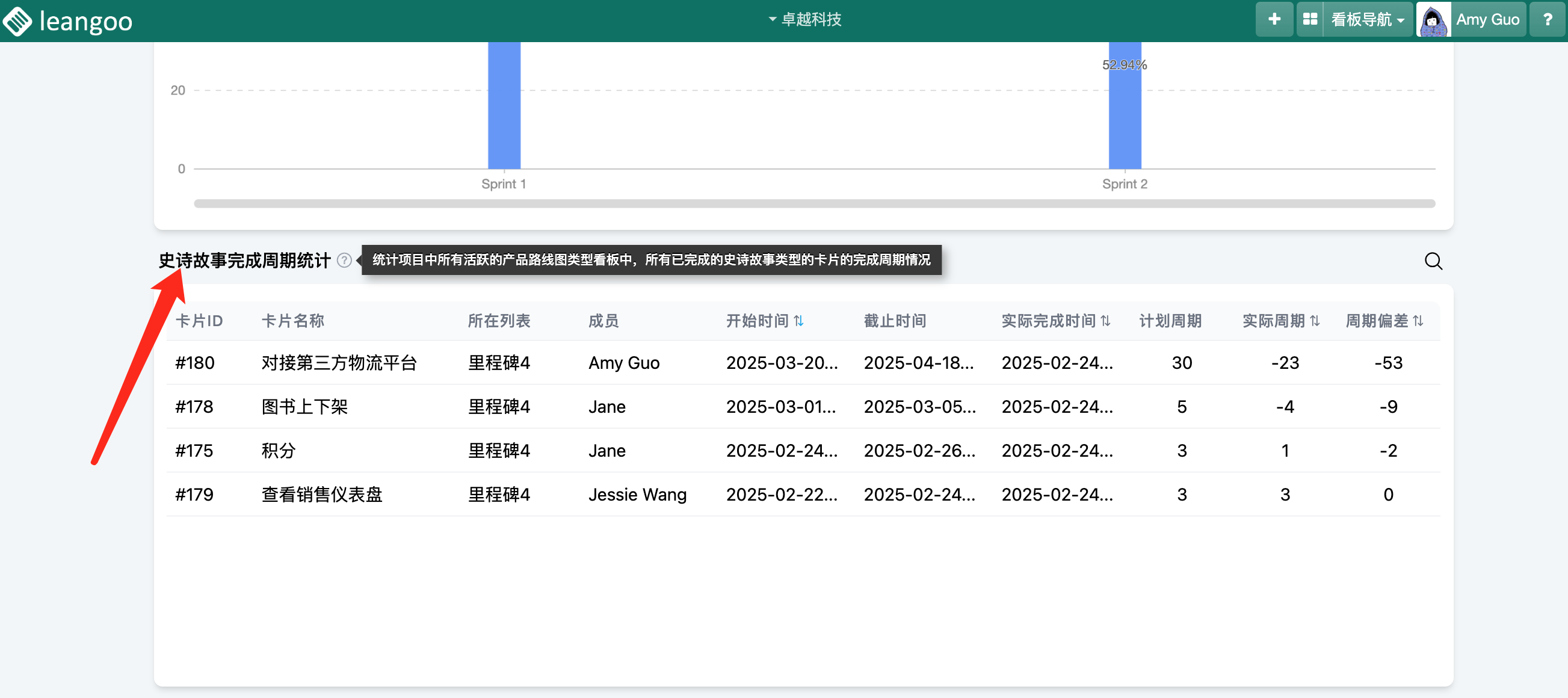Click the chart horizontal scrollbar
The image size is (1568, 698).
814,203
